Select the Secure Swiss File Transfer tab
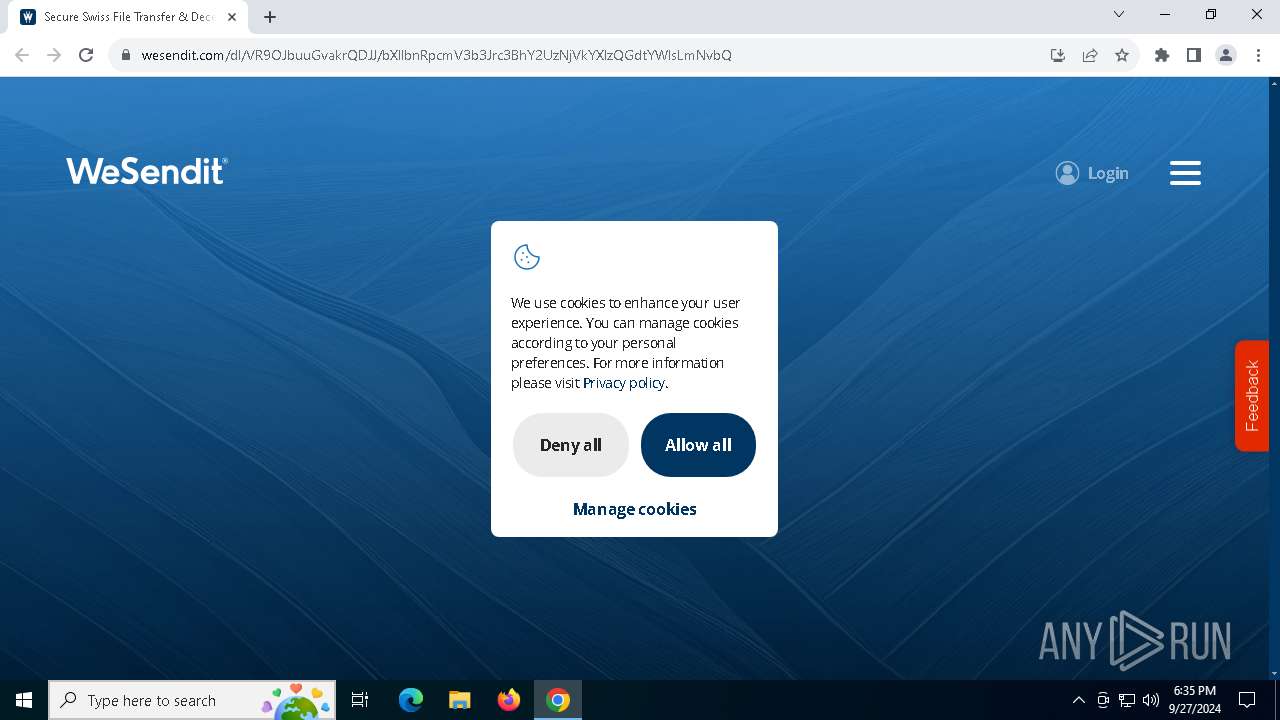Screen dimensions: 1280x720 coord(129,17)
